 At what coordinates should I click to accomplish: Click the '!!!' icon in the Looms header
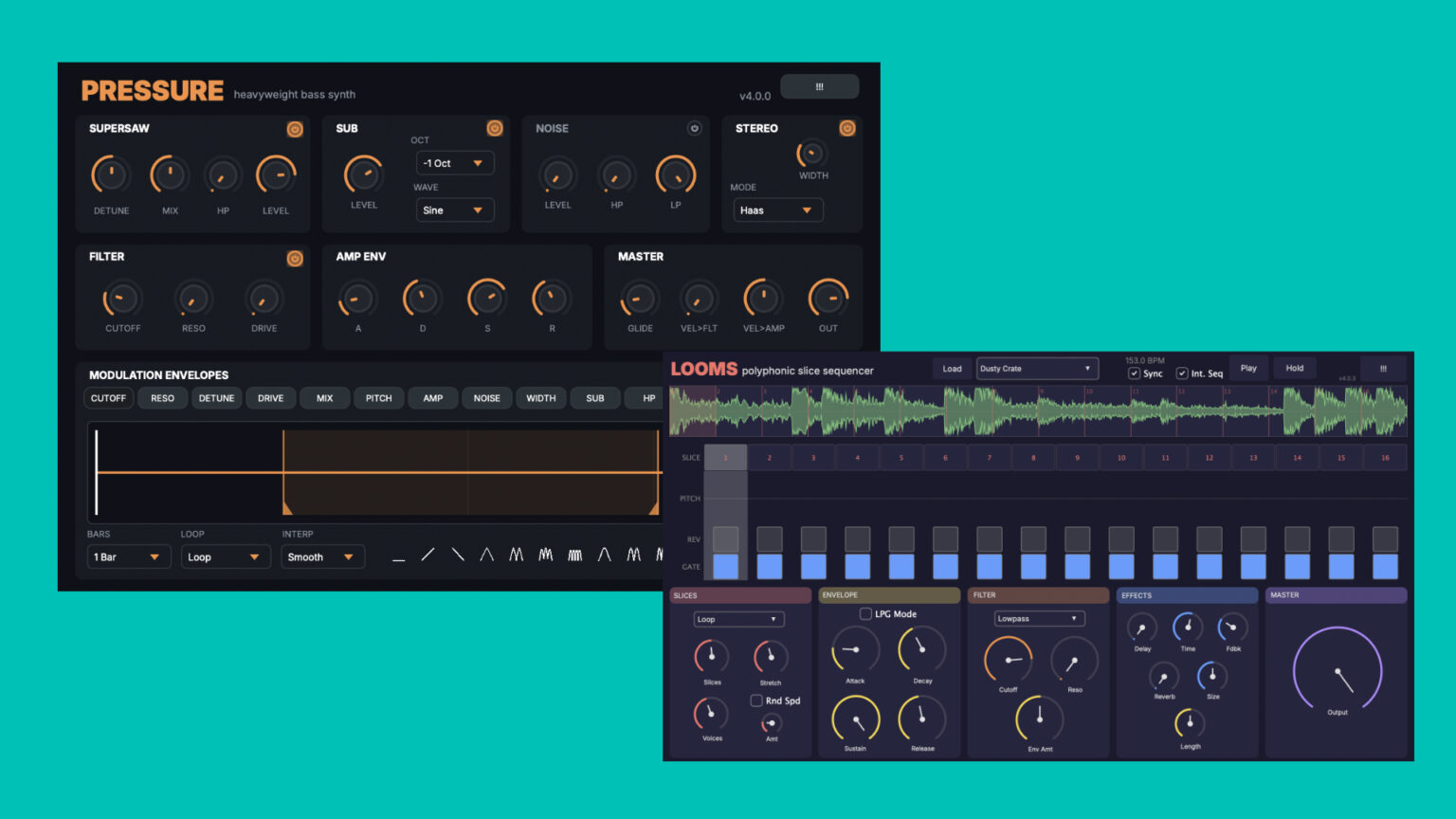click(x=1384, y=368)
